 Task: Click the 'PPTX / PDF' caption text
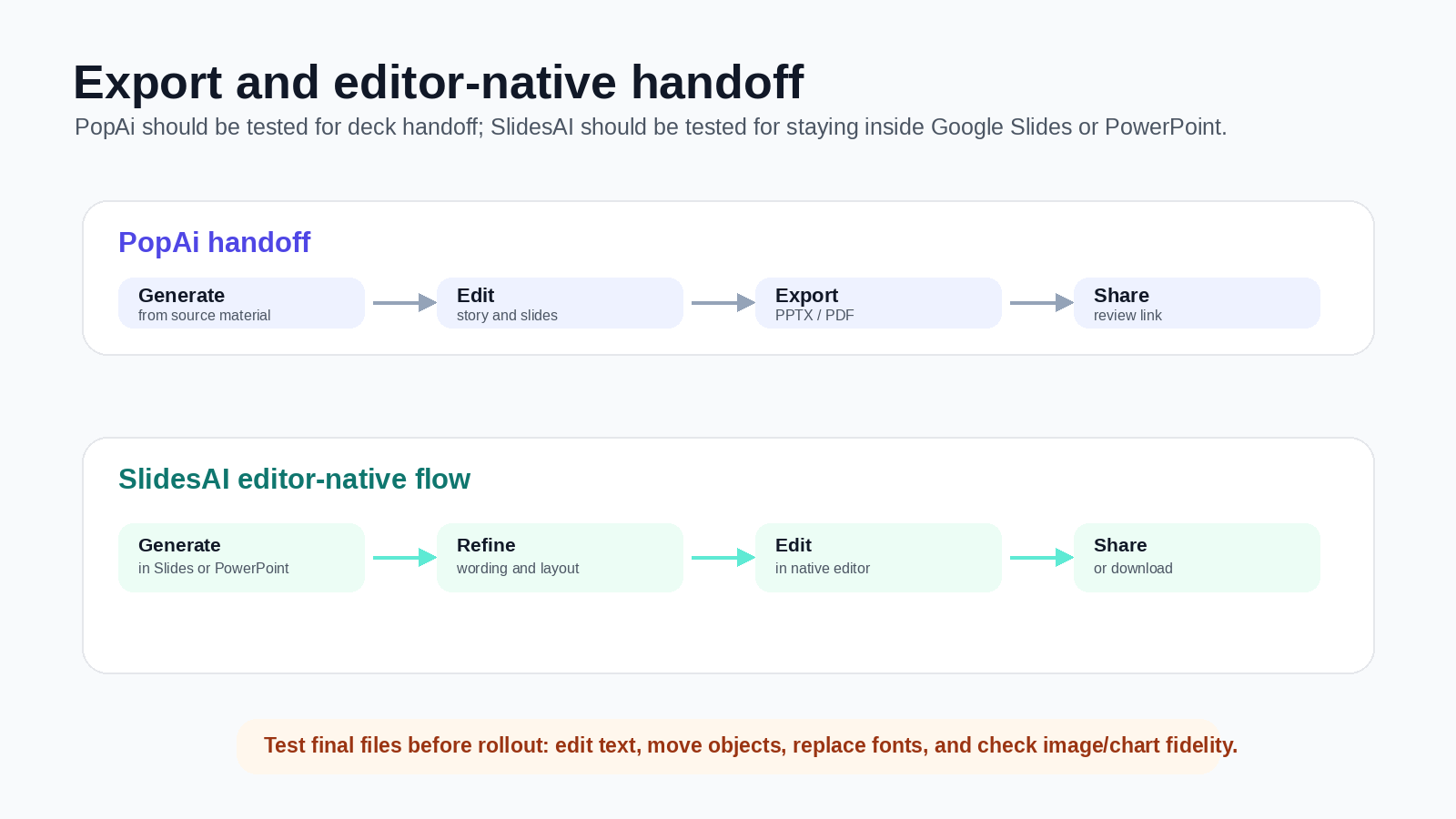[814, 316]
